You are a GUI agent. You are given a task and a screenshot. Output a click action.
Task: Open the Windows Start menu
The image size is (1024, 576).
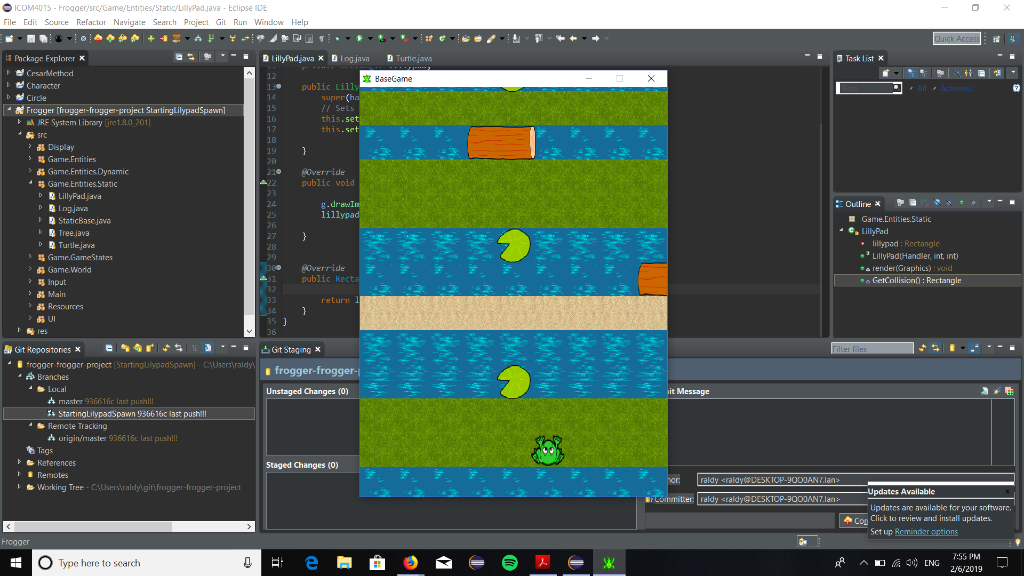[16, 562]
